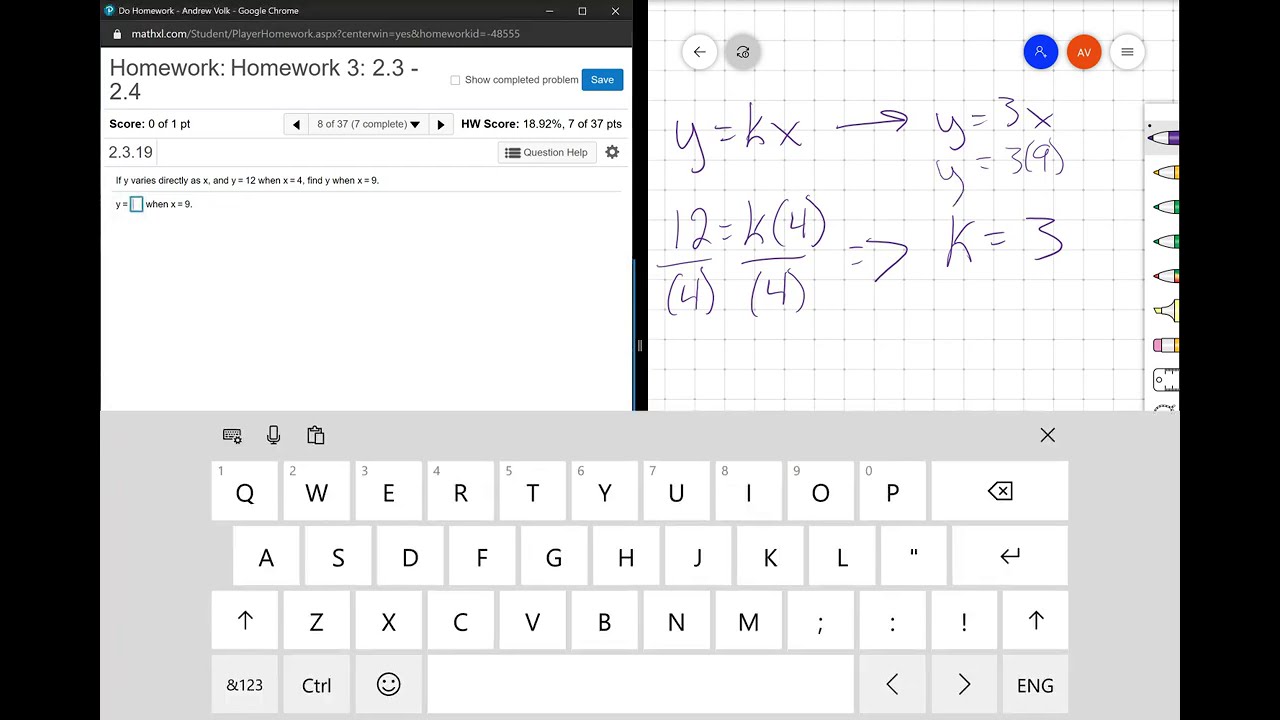Open touch keyboard layout settings icon
The image size is (1280, 720).
(232, 435)
